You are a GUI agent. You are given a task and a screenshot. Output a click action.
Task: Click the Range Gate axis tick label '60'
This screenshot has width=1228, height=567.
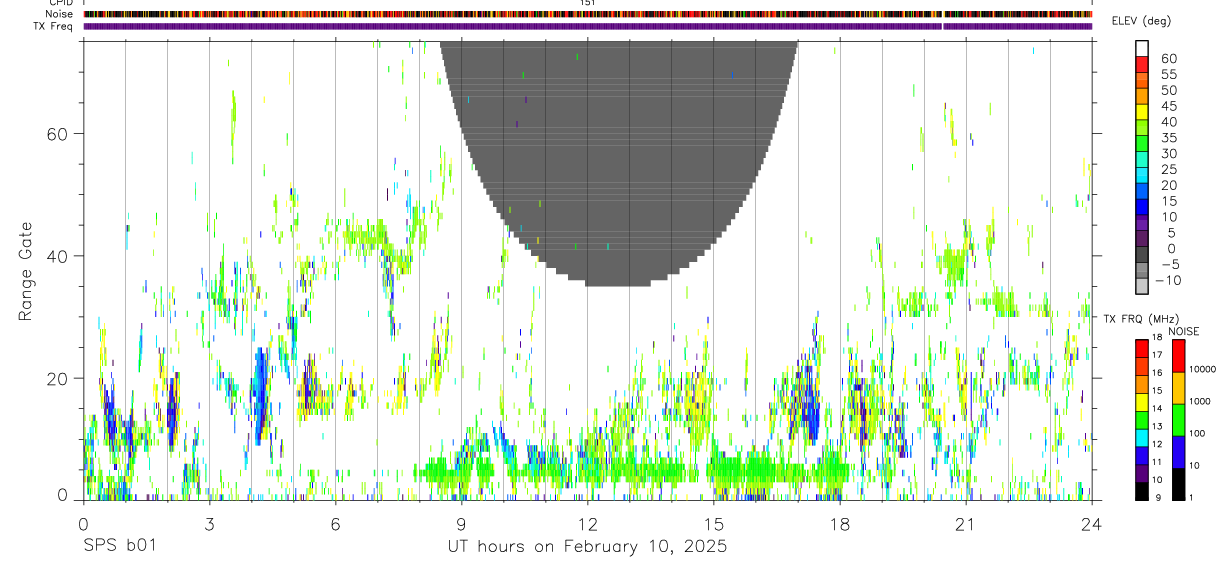click(x=56, y=133)
